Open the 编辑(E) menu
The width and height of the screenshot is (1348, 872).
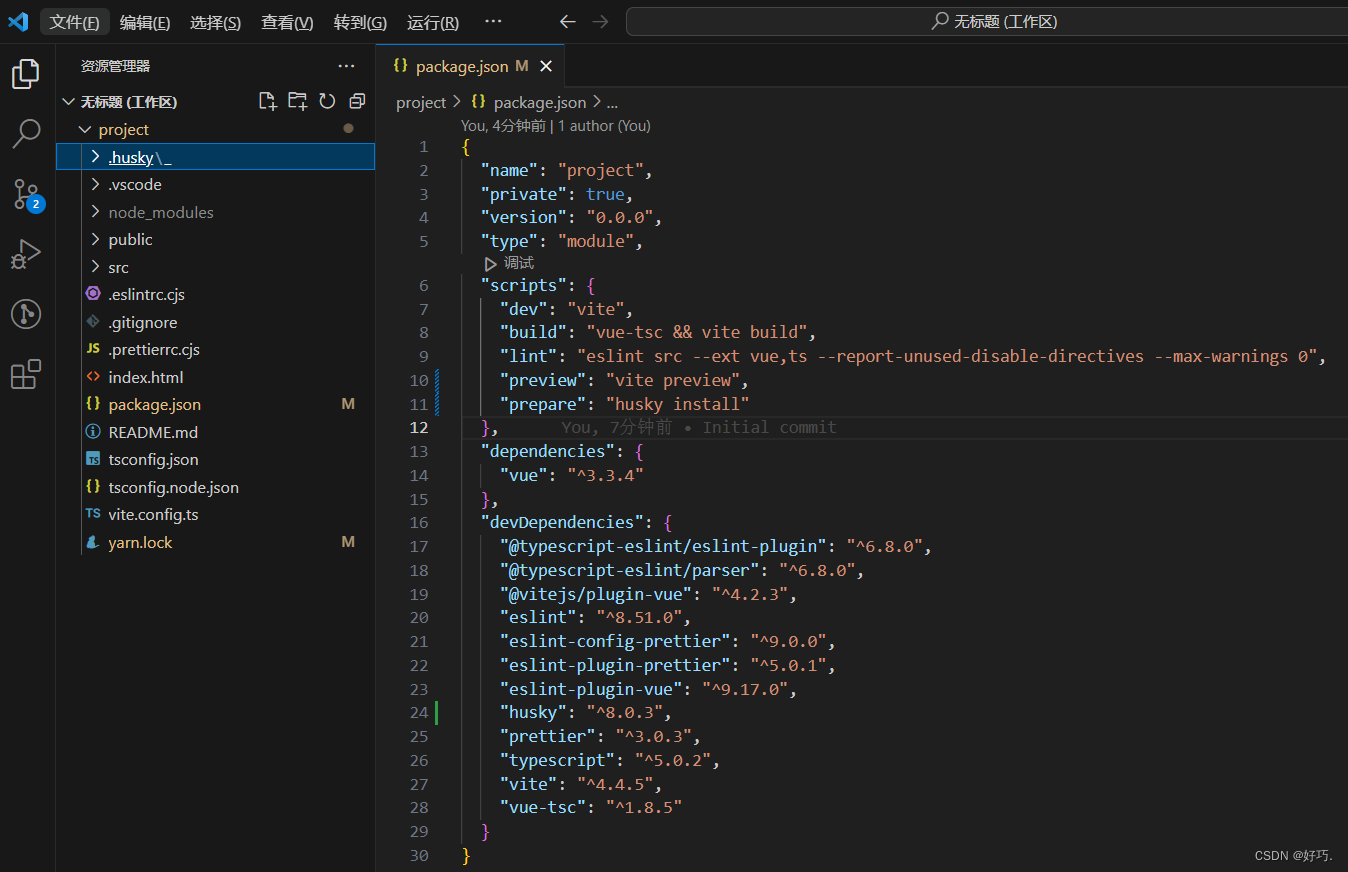coord(145,22)
